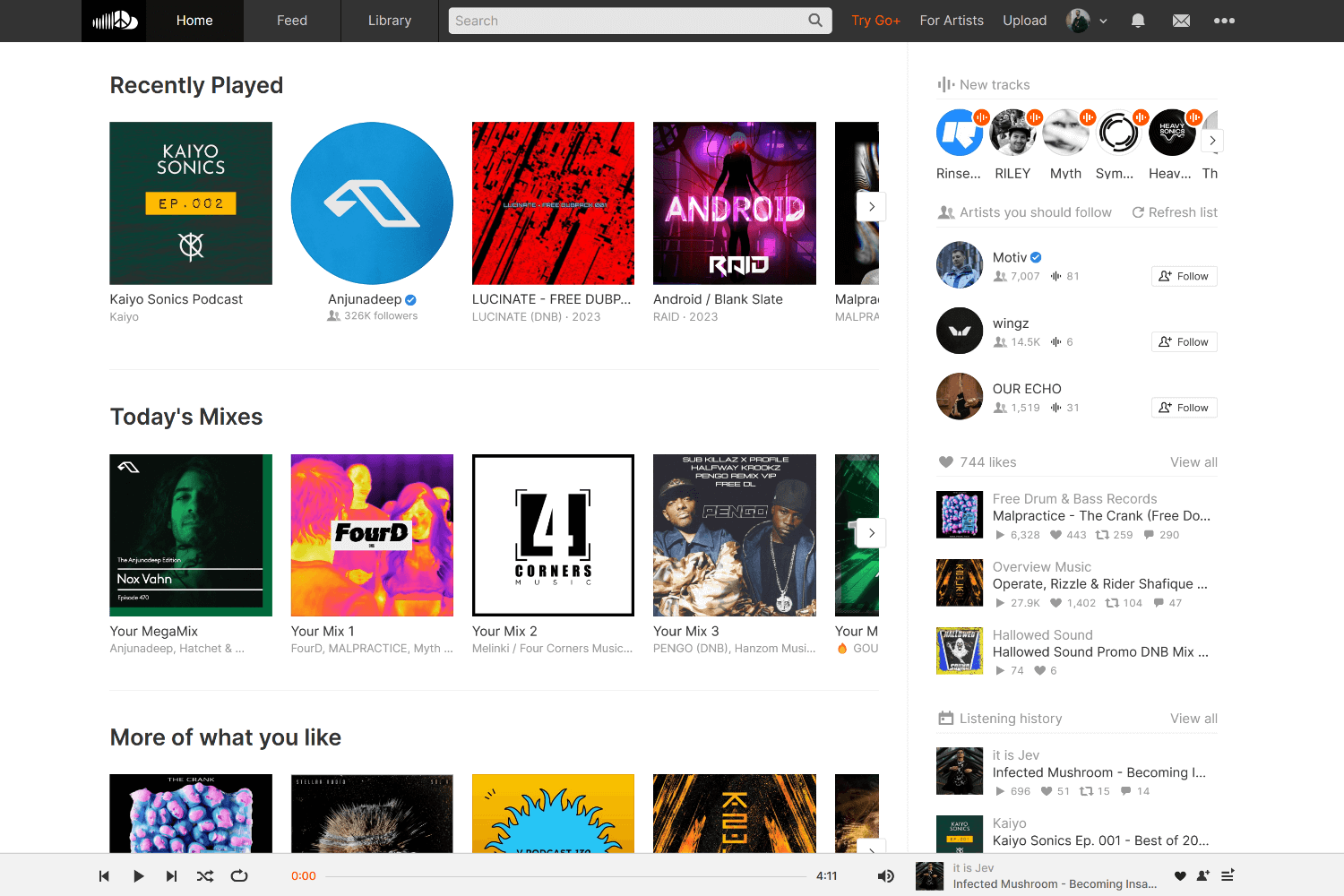Open the Try Go+ link

(875, 21)
